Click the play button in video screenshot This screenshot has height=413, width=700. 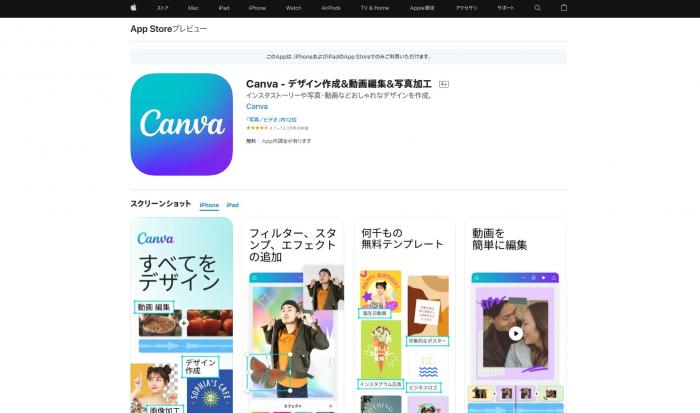point(516,334)
